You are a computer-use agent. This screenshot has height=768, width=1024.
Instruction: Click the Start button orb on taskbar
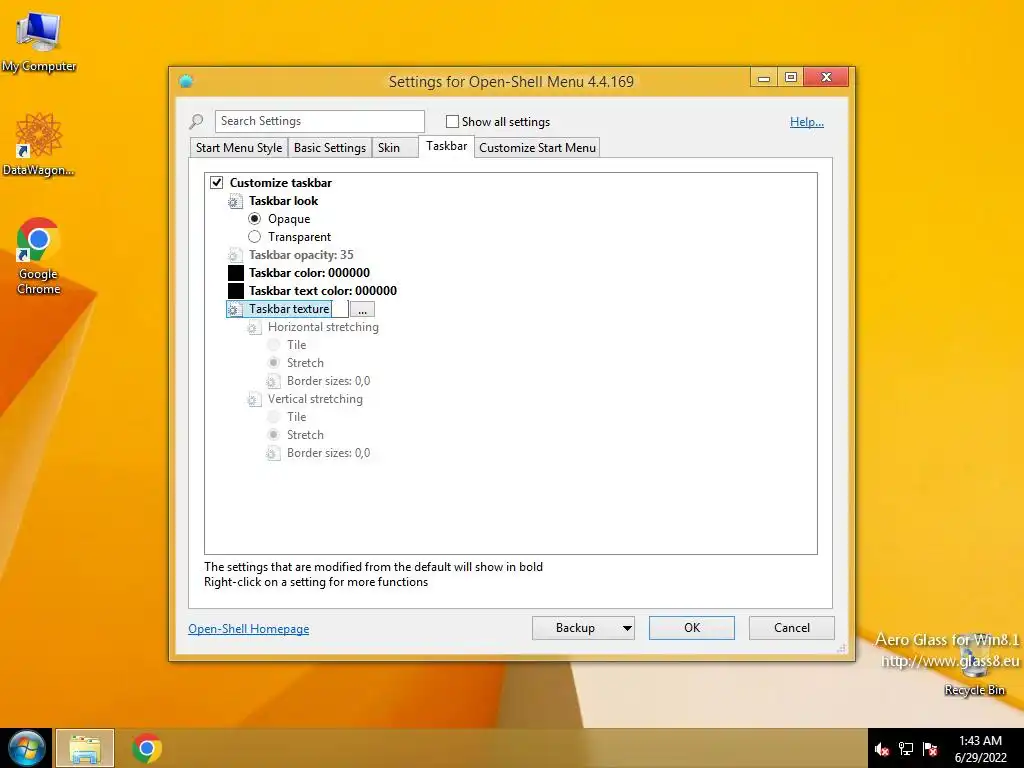click(26, 748)
